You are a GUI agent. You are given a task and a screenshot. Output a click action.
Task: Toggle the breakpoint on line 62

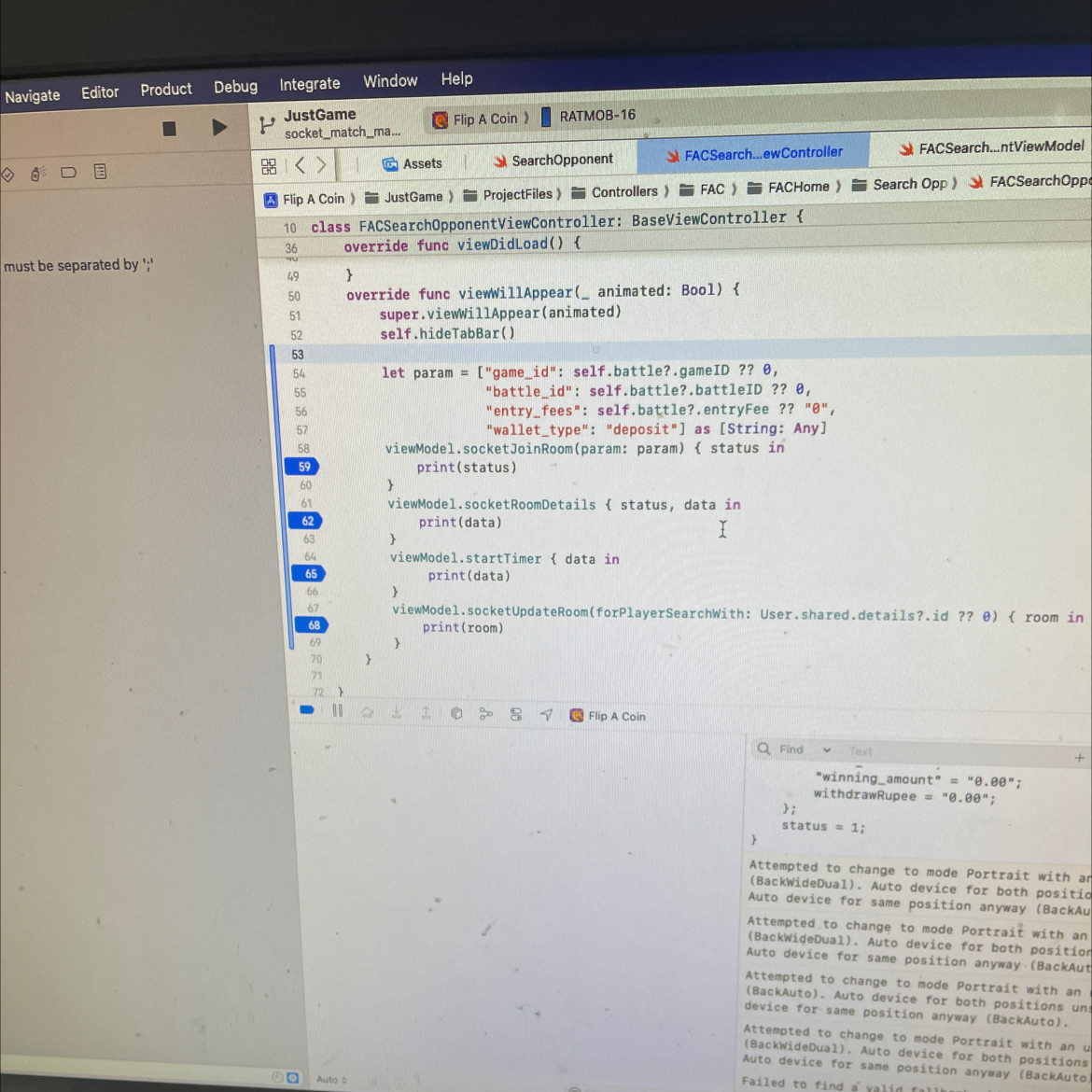coord(306,521)
